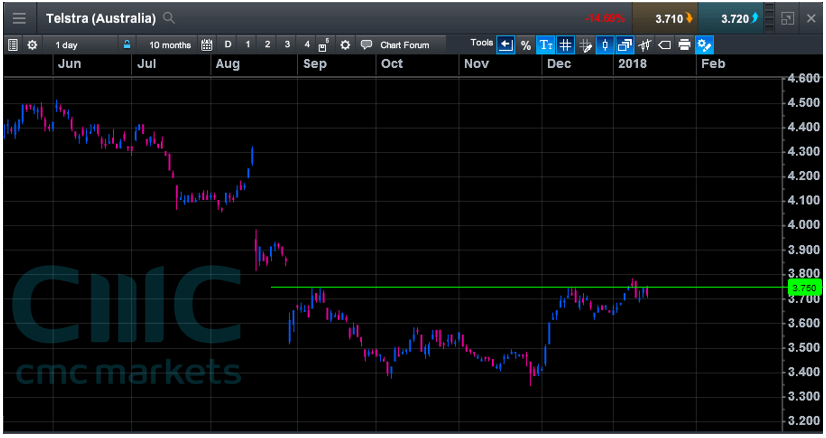The width and height of the screenshot is (826, 438).
Task: Search for an instrument with the magnifier icon
Action: point(169,18)
